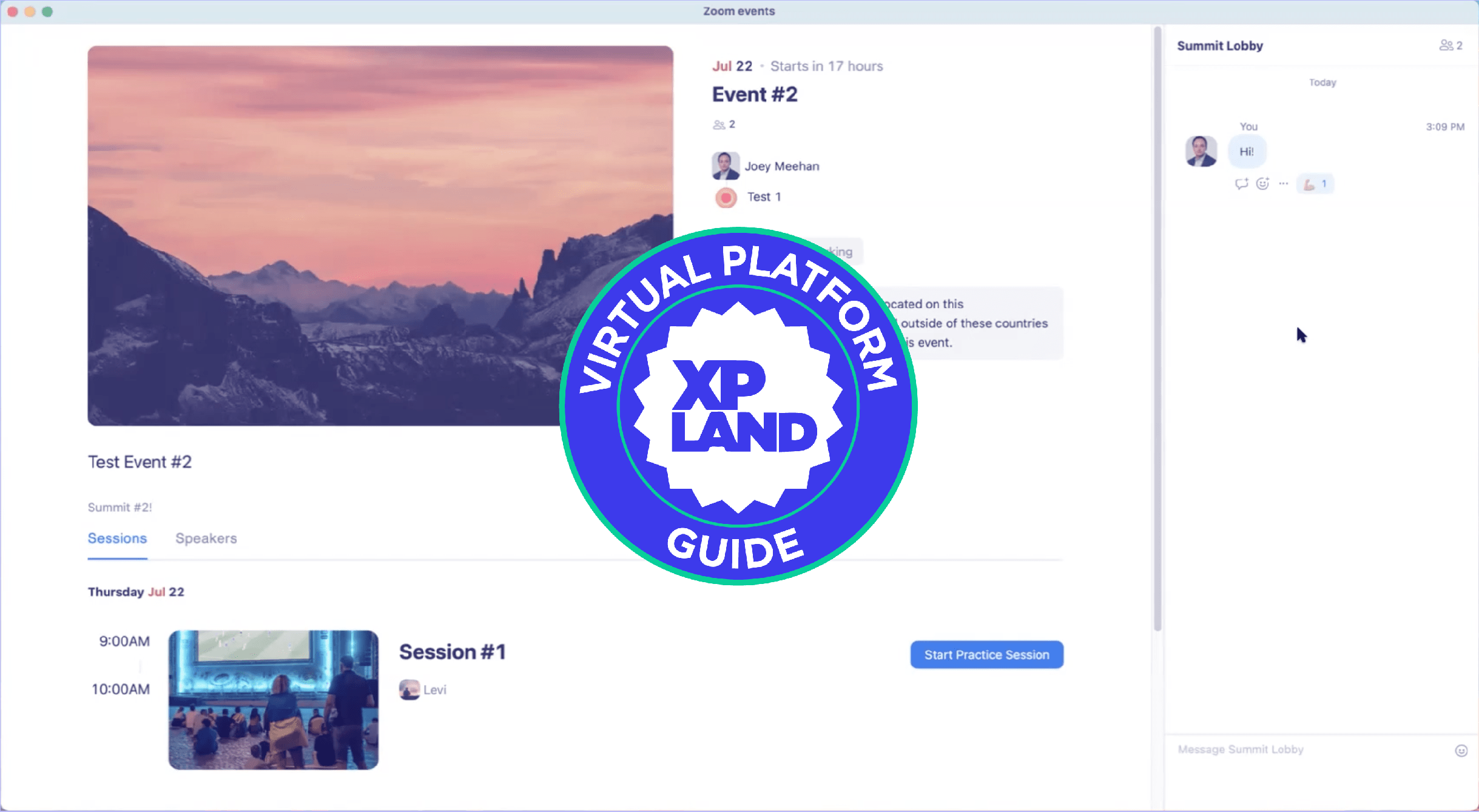The height and width of the screenshot is (812, 1479).
Task: Click Joey Meehan name
Action: click(x=782, y=166)
